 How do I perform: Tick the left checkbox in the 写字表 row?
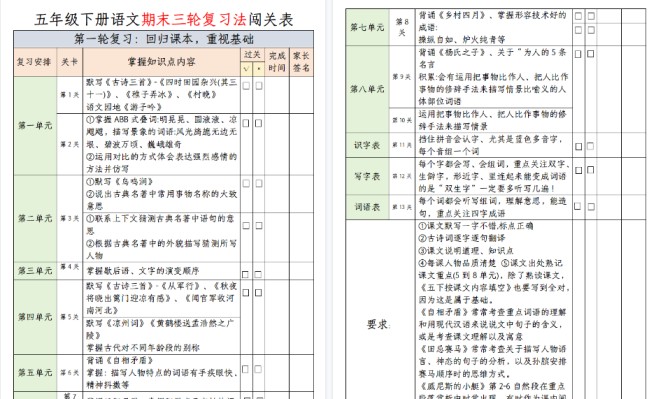pyautogui.click(x=579, y=171)
